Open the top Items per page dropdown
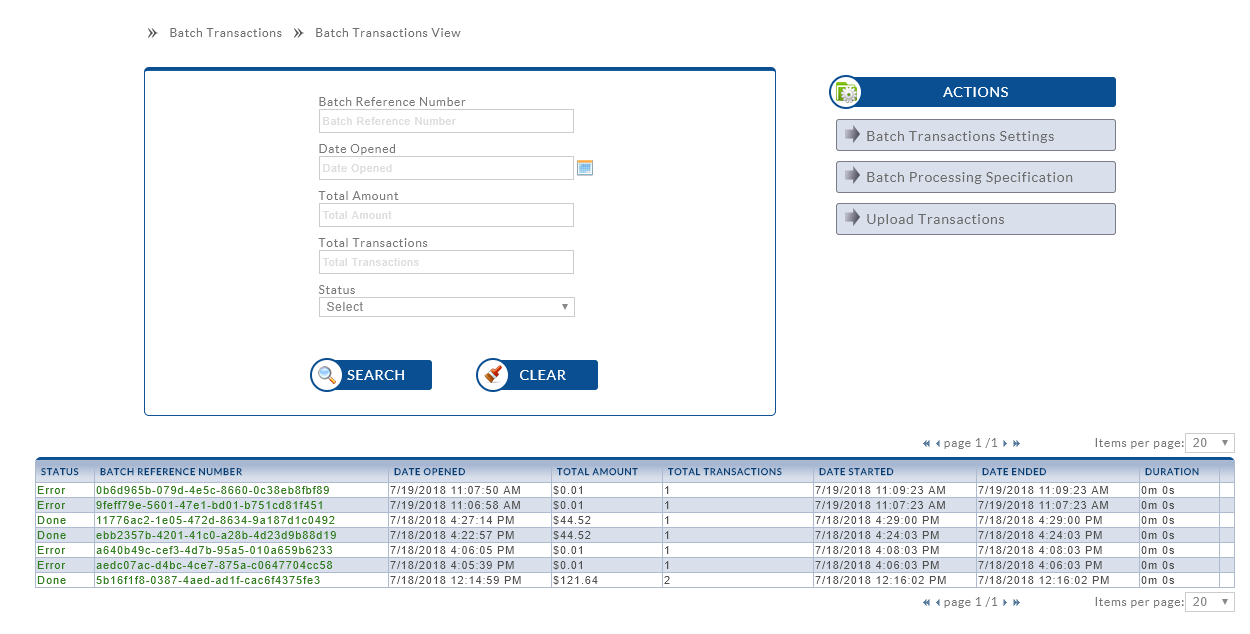Viewport: 1250px width, 634px height. (x=1209, y=443)
